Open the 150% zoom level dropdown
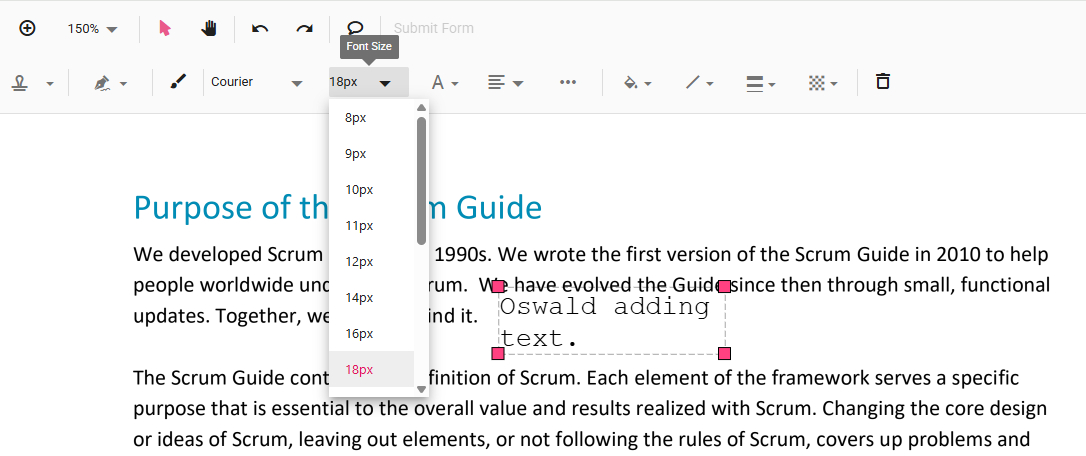The image size is (1086, 456). pyautogui.click(x=92, y=29)
